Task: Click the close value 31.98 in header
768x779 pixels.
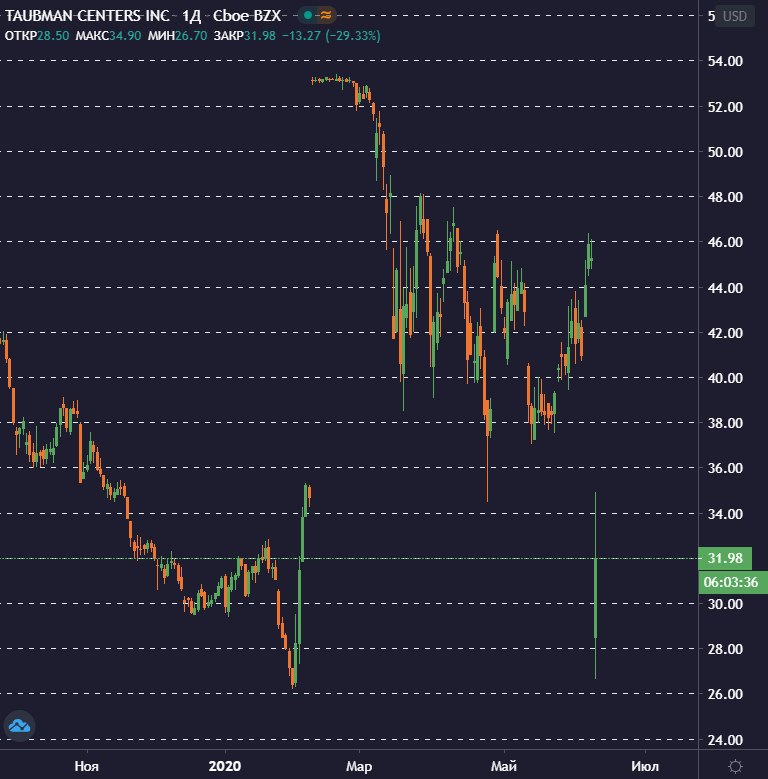Action: coord(260,36)
